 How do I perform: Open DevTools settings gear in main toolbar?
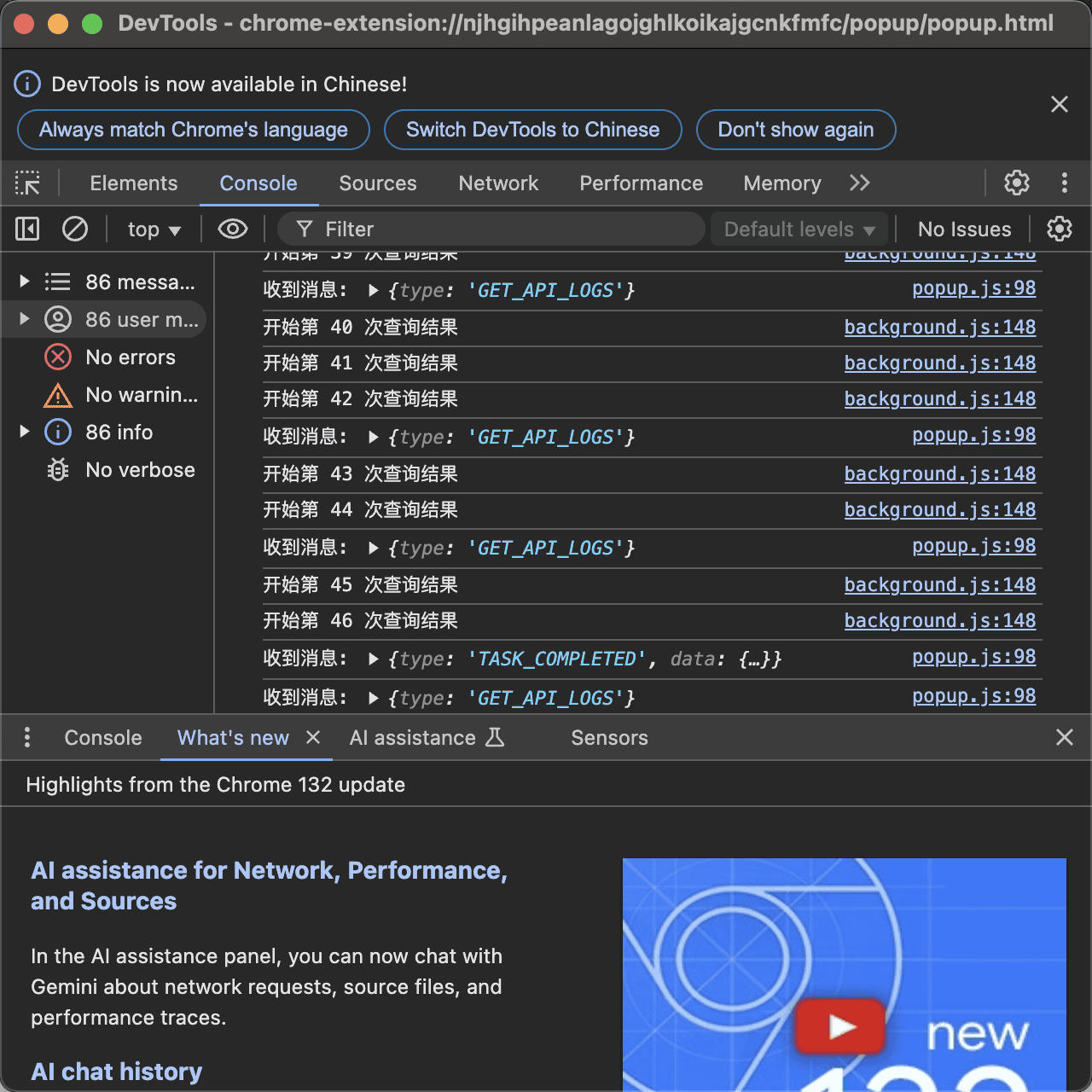(1016, 183)
